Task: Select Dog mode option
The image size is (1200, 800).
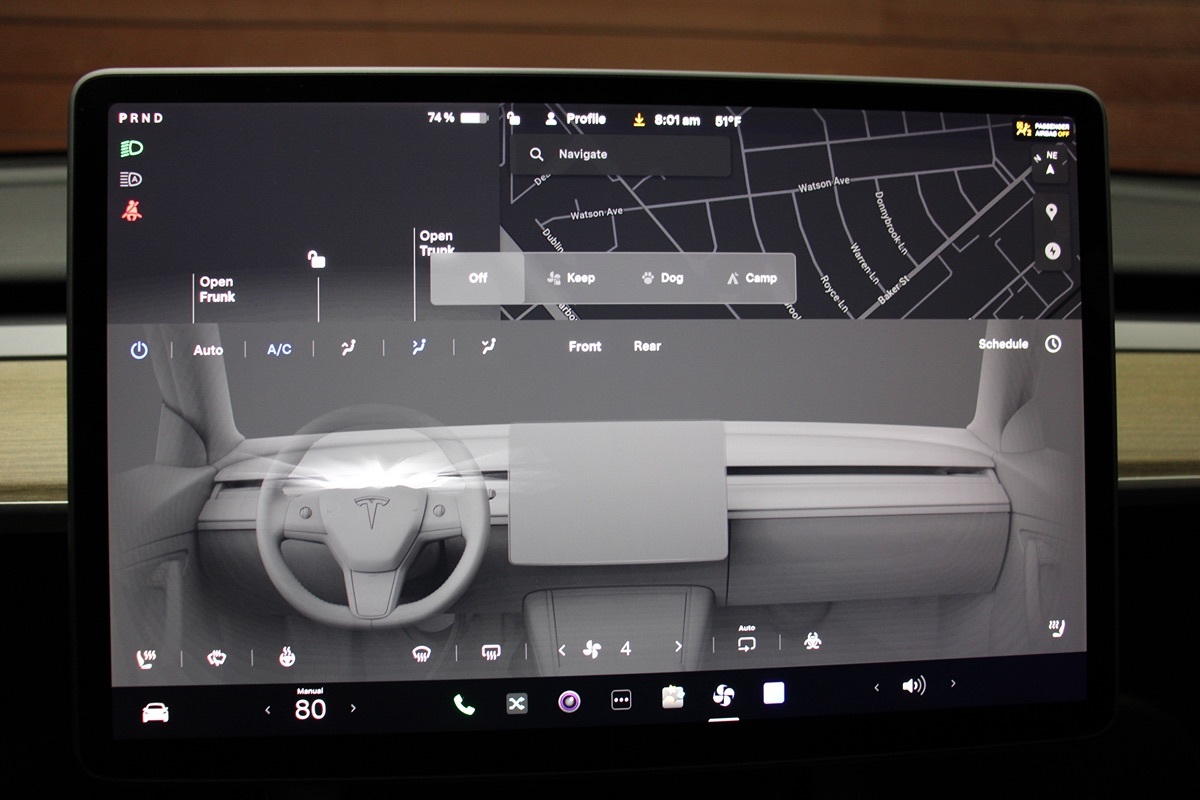Action: [662, 278]
